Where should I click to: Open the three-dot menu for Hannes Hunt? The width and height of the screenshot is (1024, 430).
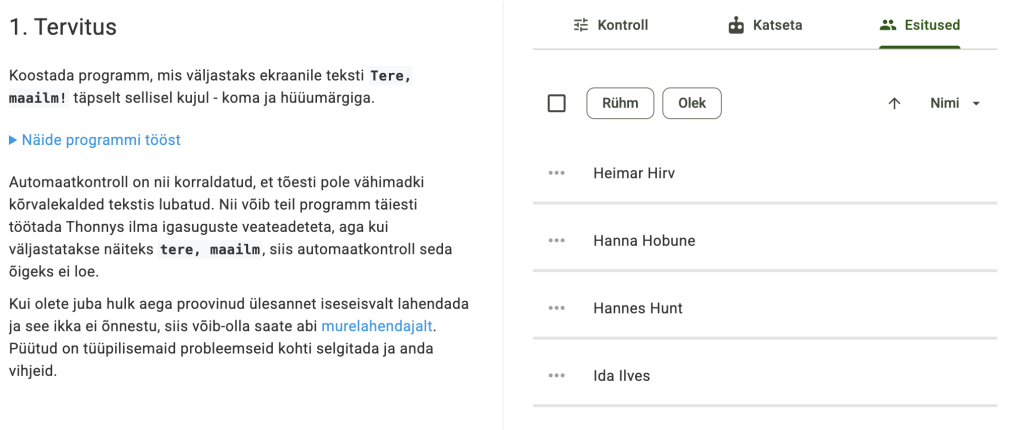pyautogui.click(x=557, y=308)
